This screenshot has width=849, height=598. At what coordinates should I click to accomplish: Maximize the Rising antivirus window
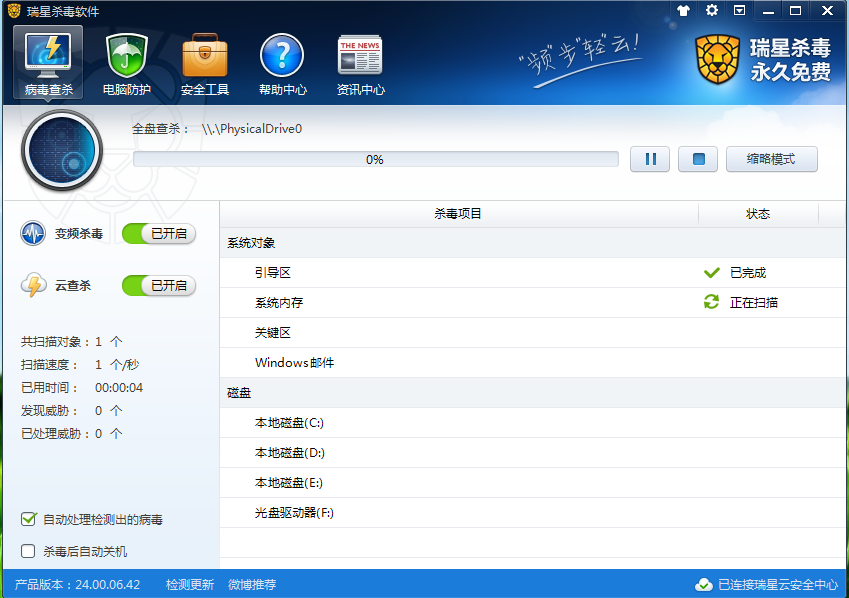point(795,10)
